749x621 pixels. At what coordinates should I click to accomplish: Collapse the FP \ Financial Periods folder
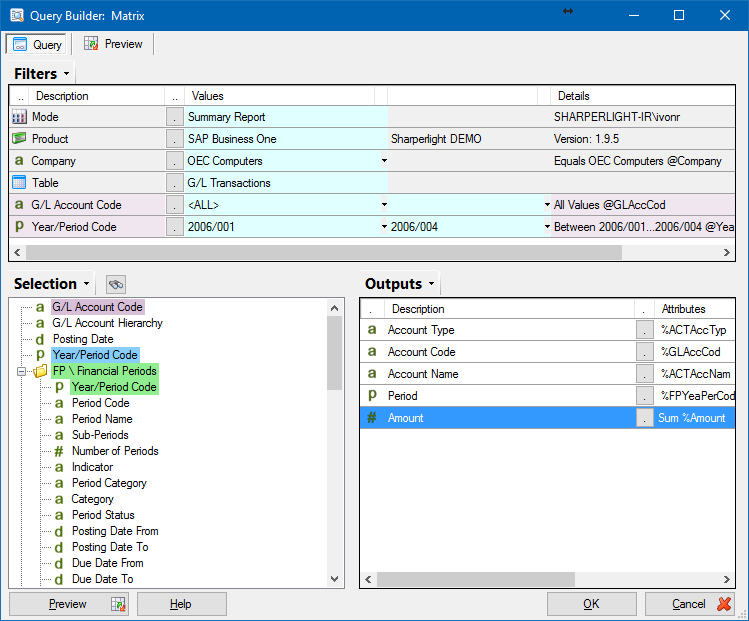click(21, 371)
